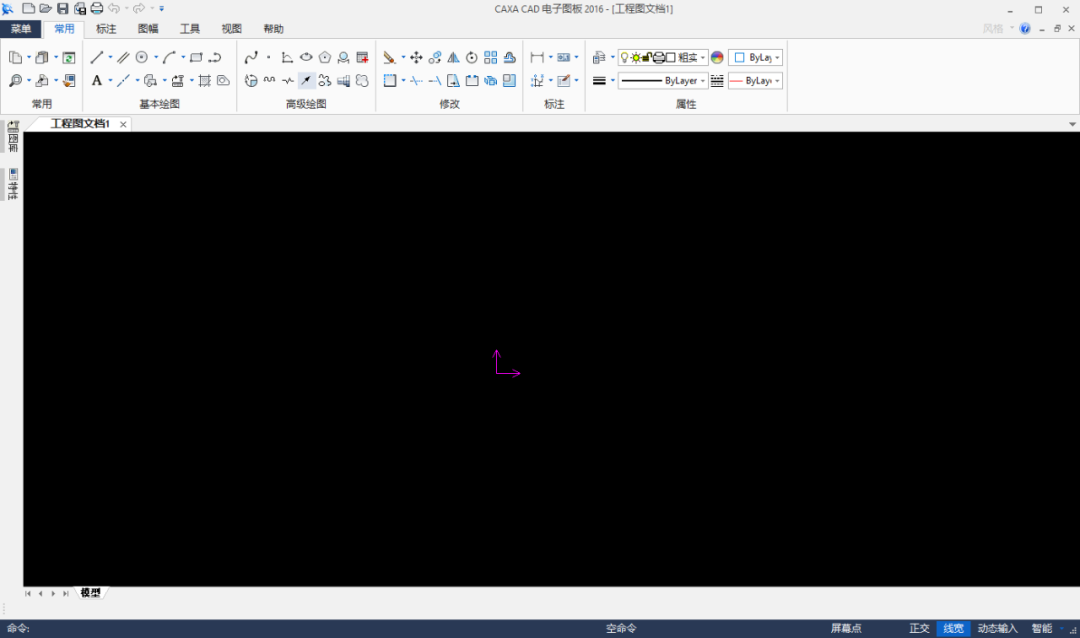Select the Mirror tool in 修改 group

453,58
